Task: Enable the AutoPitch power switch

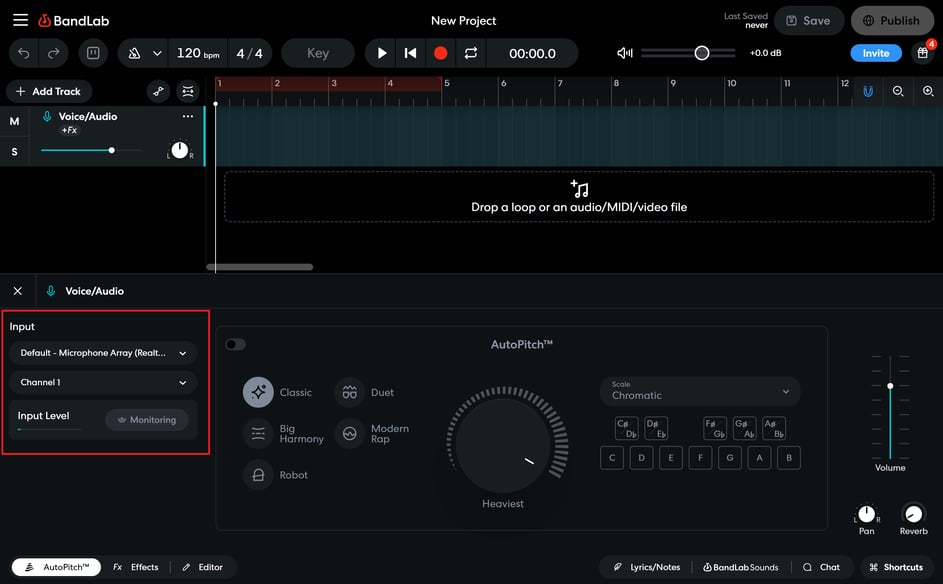Action: (x=235, y=345)
